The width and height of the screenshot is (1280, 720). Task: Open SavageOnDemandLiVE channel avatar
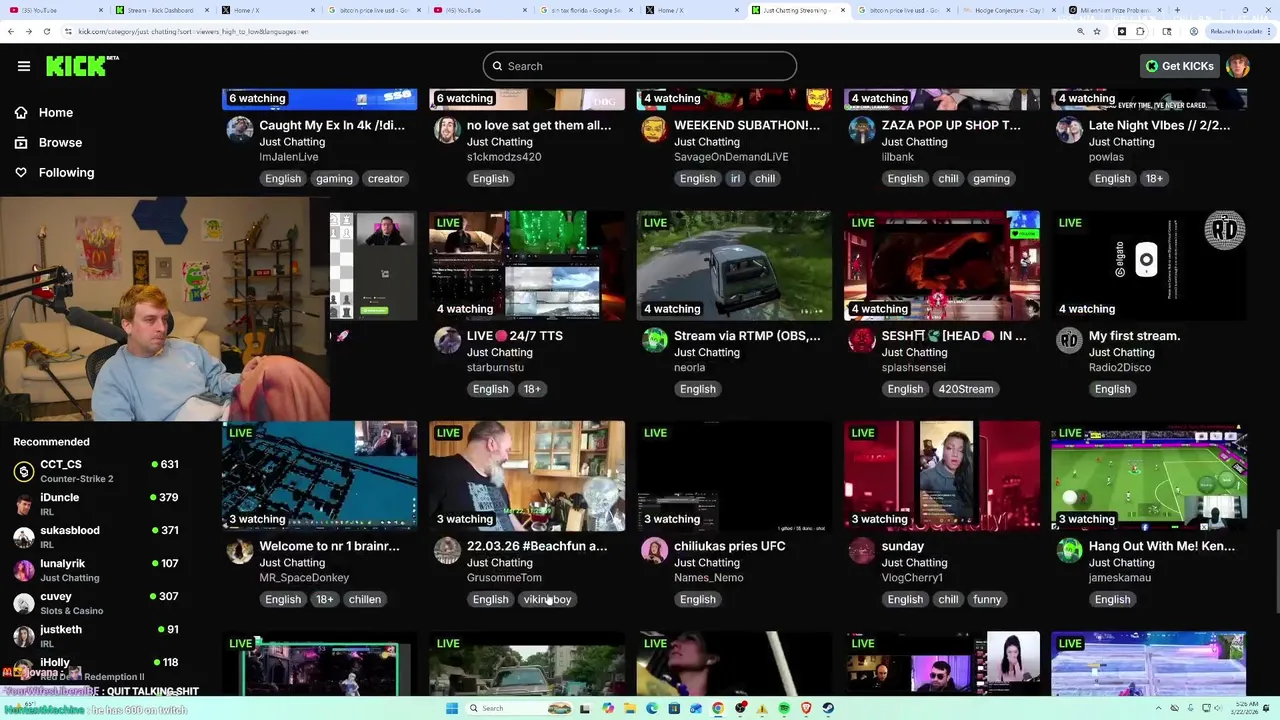click(654, 130)
